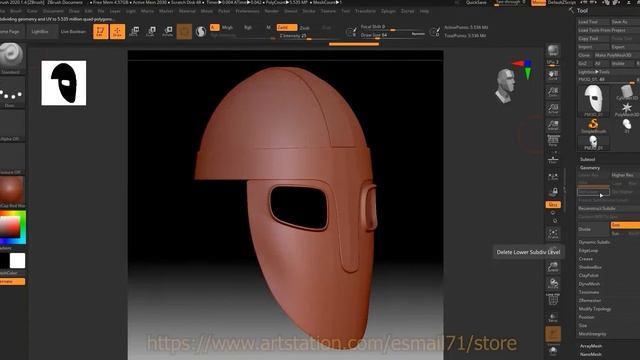Click the QuickSave button

coord(476,2)
